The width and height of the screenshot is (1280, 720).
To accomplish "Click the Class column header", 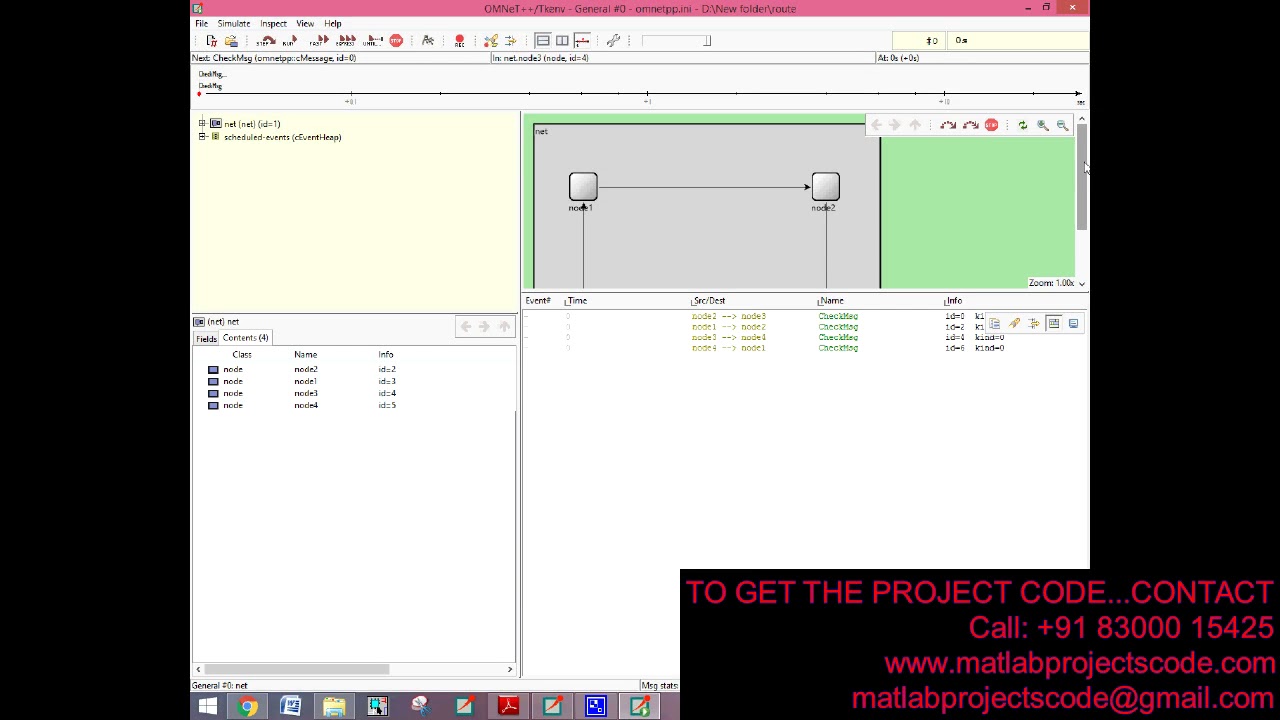I will click(242, 355).
